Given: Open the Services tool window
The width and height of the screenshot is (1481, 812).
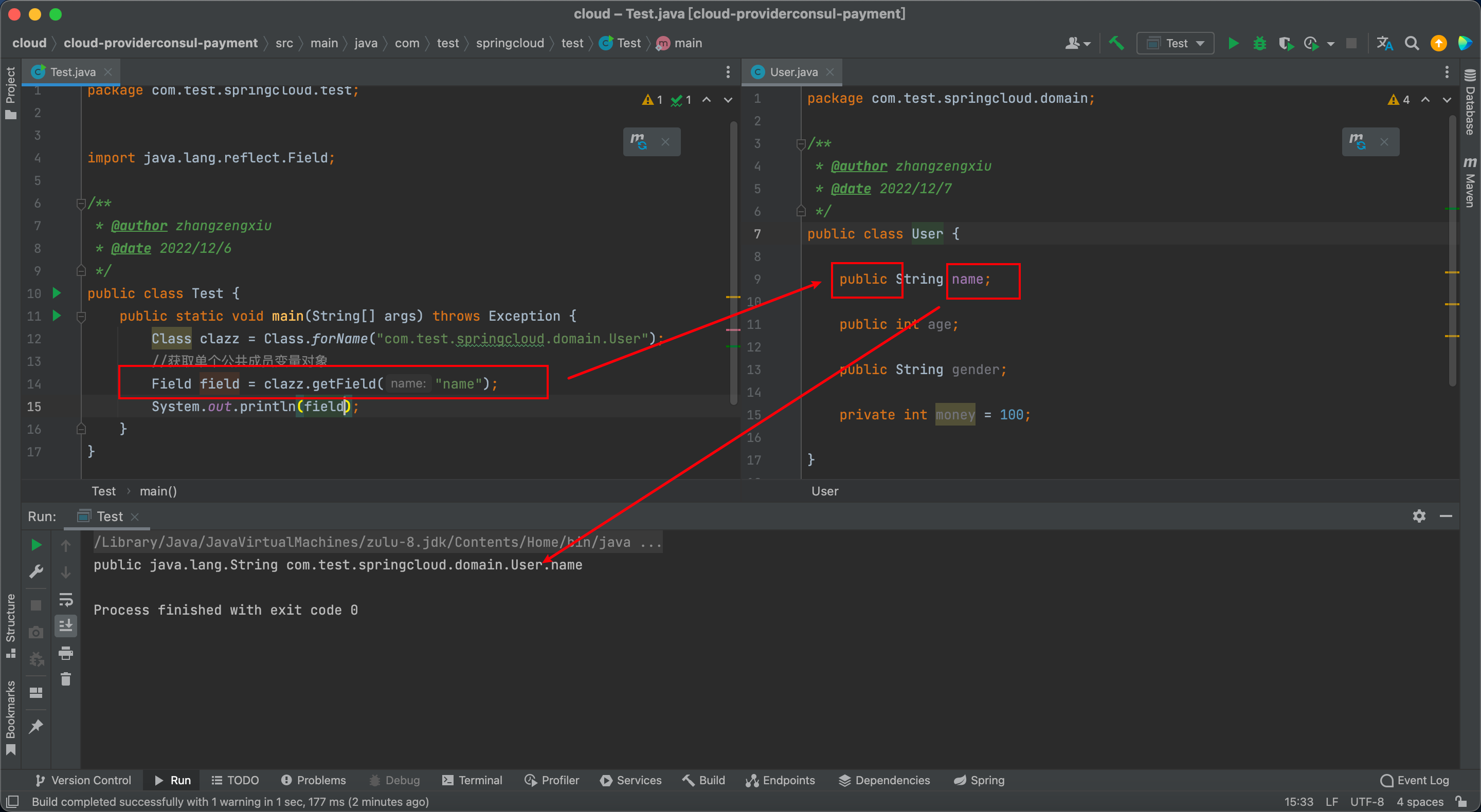Looking at the screenshot, I should click(x=630, y=780).
